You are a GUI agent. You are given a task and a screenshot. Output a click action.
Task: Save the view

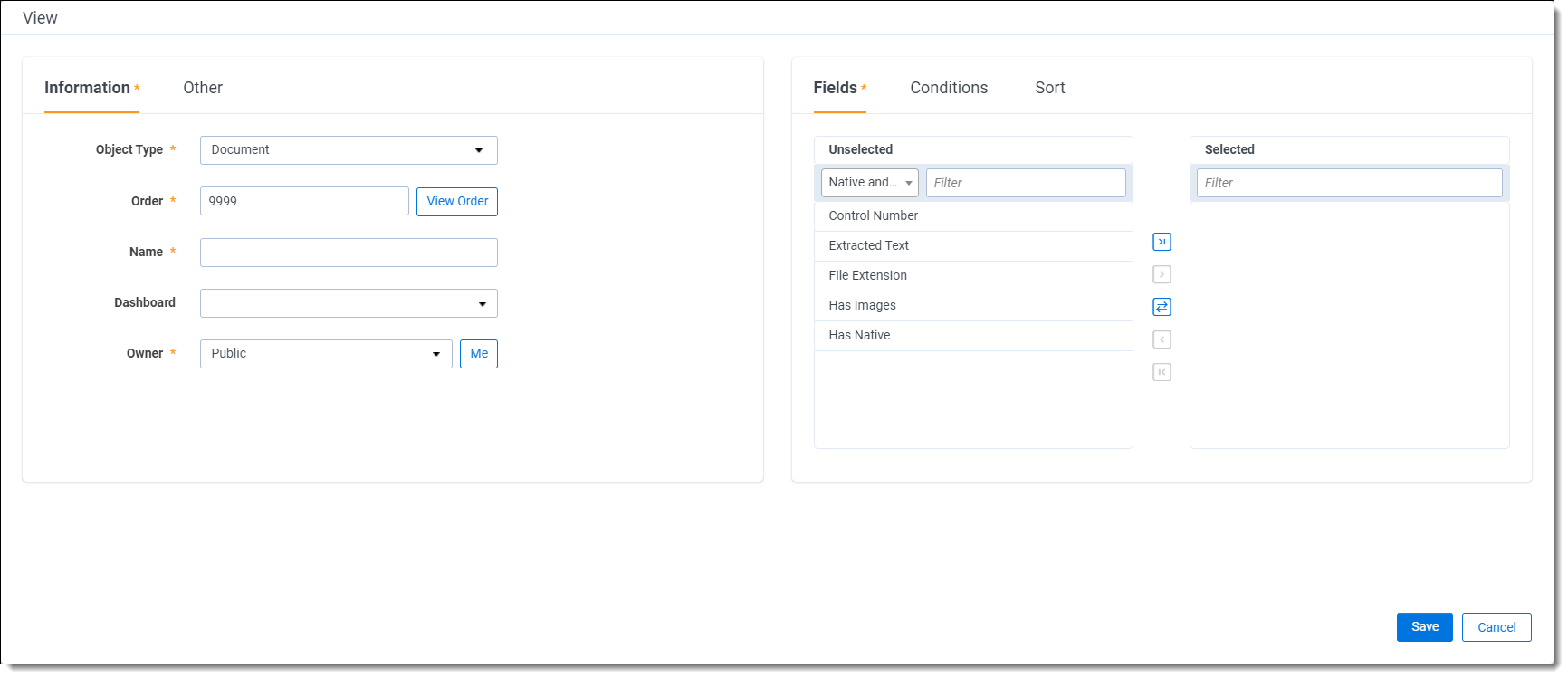[x=1424, y=627]
